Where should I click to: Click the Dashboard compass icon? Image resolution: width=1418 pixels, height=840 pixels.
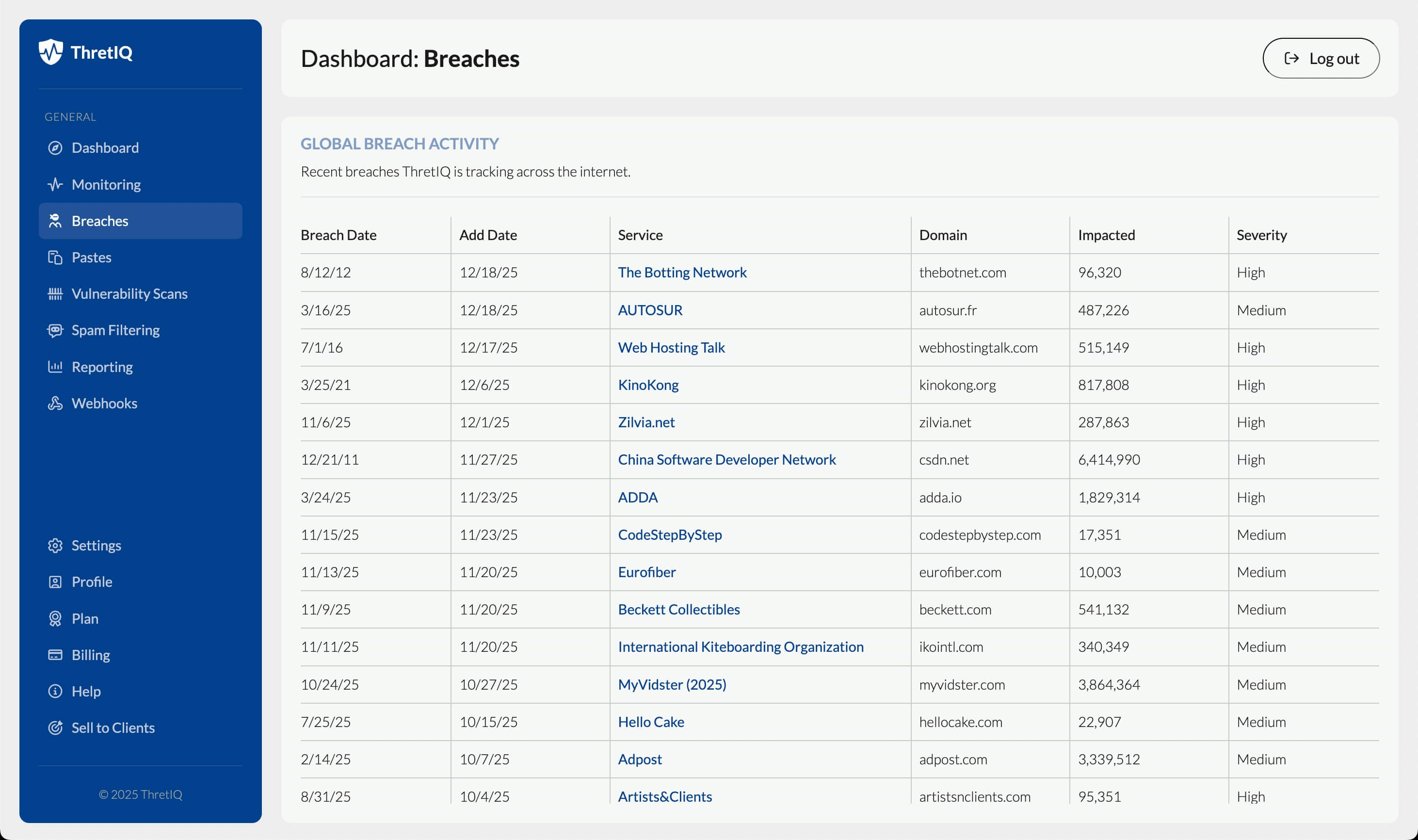(55, 148)
